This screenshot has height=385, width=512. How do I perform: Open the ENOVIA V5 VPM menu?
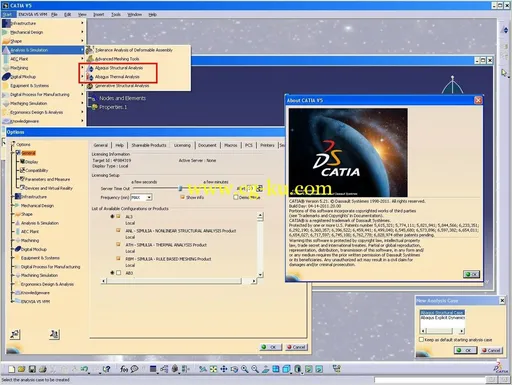[33, 14]
